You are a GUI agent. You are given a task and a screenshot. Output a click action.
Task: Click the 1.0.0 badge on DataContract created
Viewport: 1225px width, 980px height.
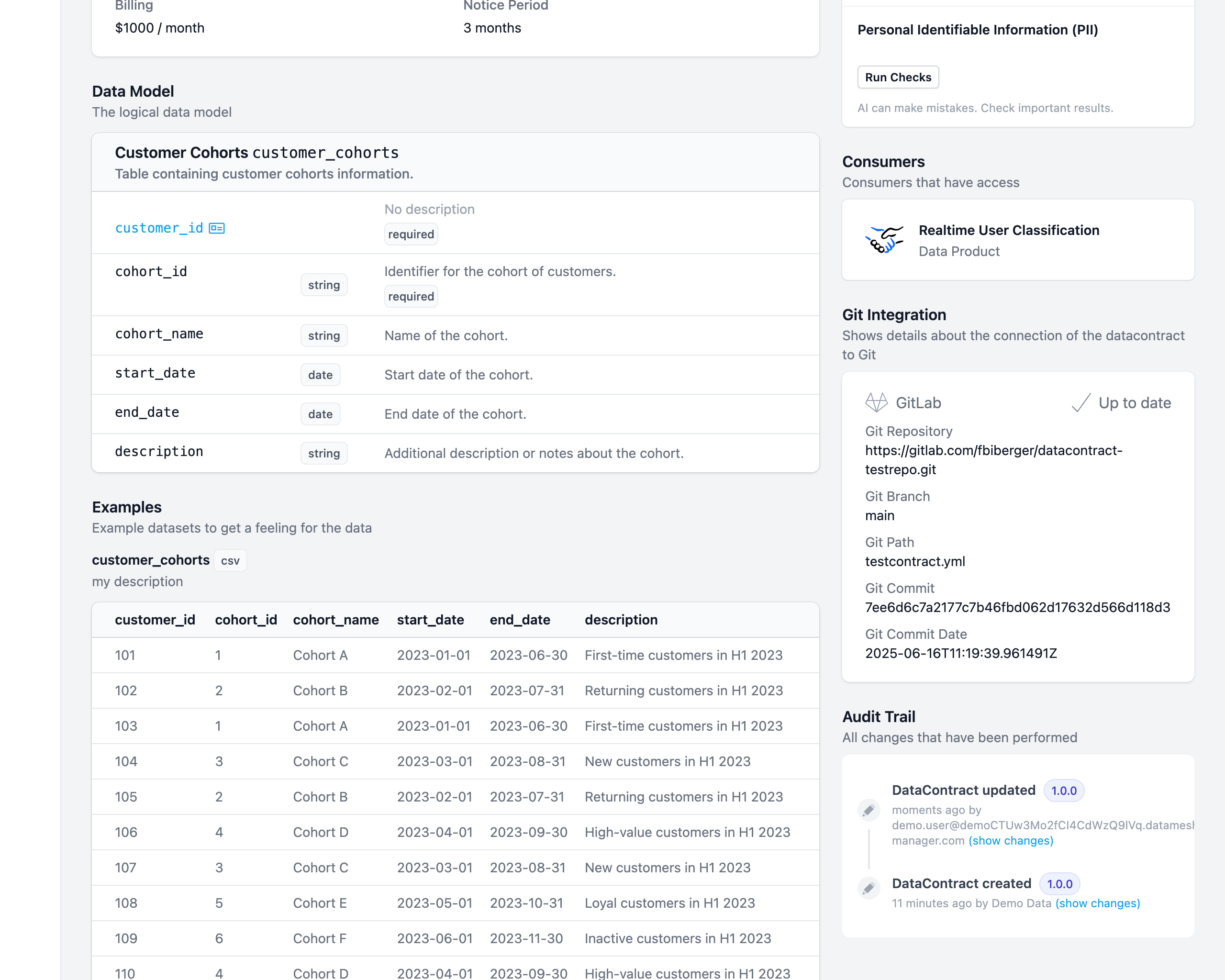coord(1059,884)
